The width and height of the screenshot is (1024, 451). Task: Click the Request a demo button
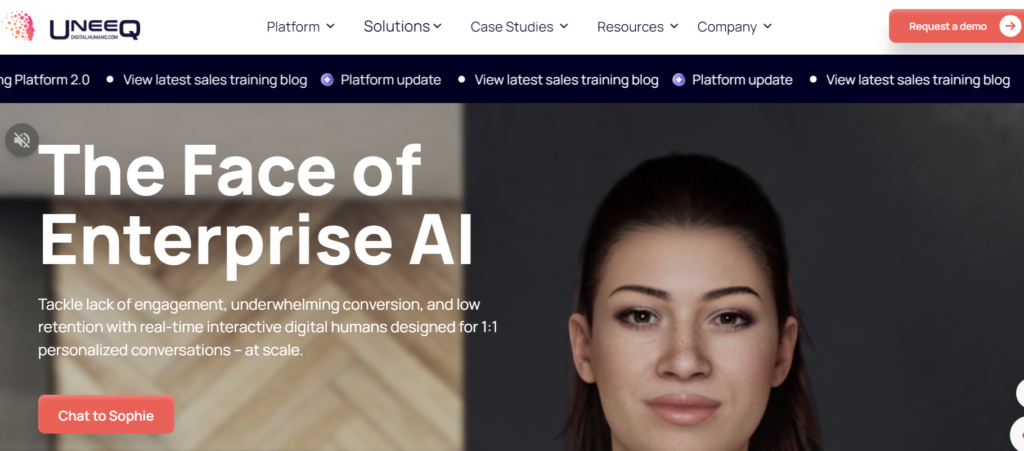tap(956, 27)
